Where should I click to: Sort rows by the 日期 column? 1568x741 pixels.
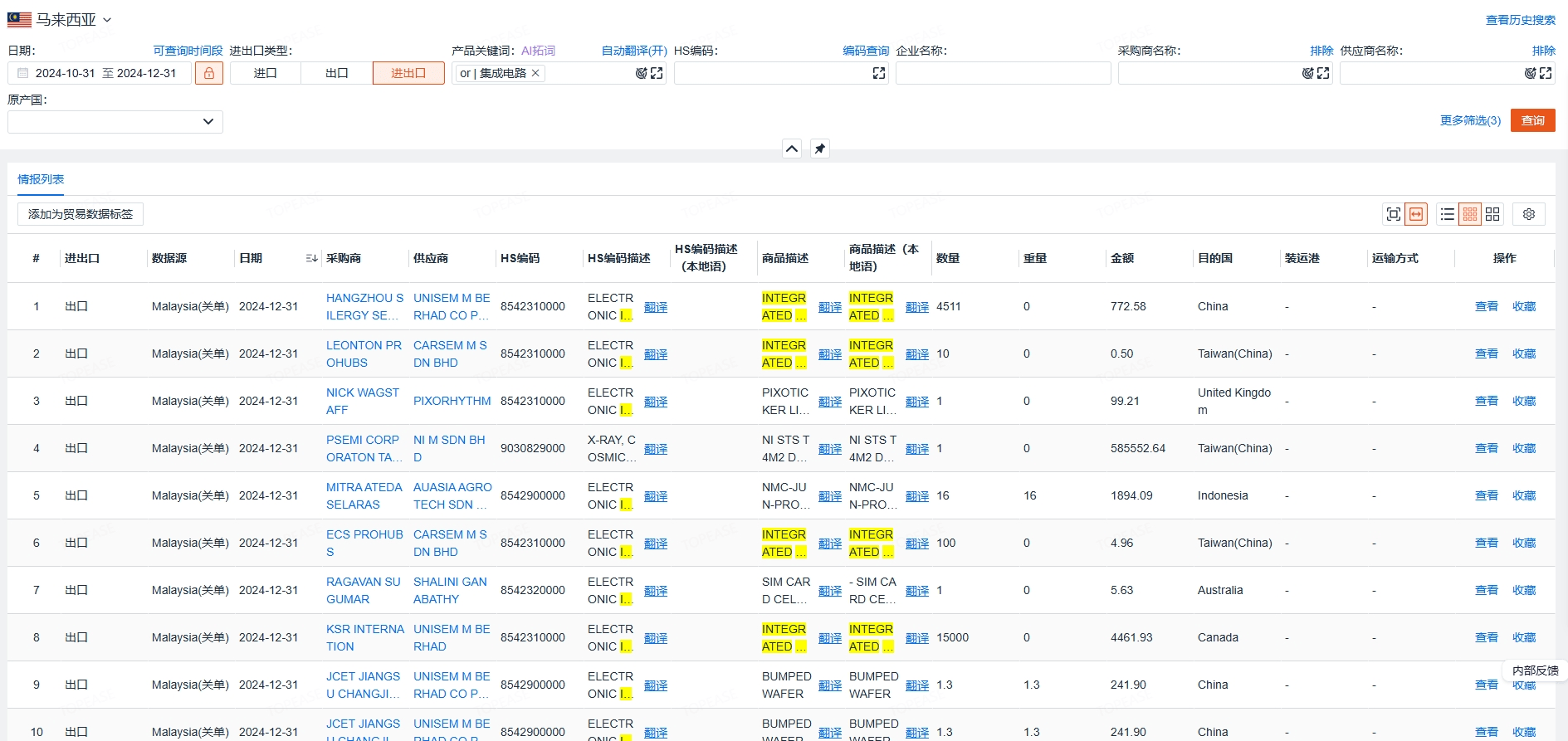tap(312, 258)
